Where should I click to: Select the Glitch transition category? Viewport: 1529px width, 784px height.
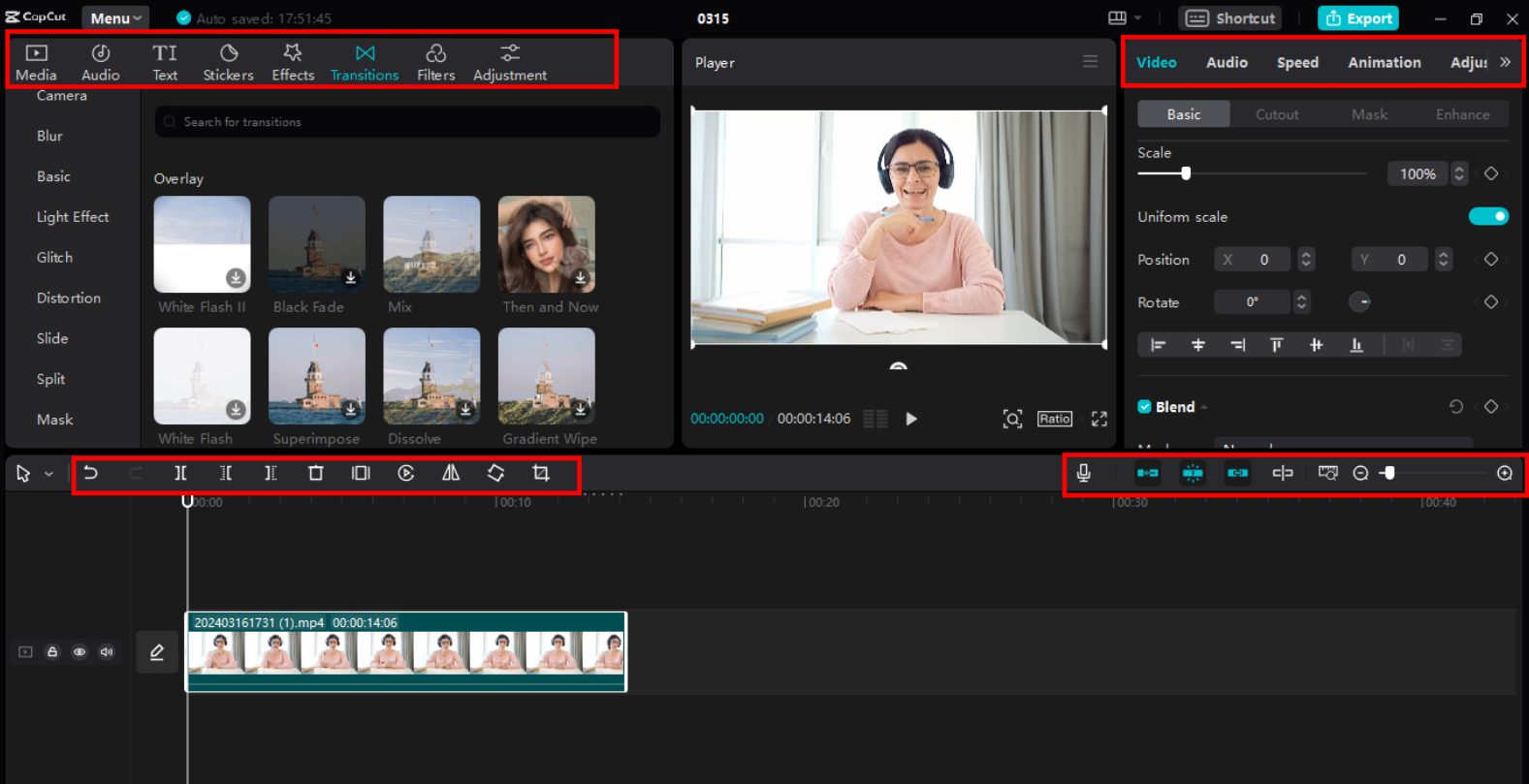[54, 258]
